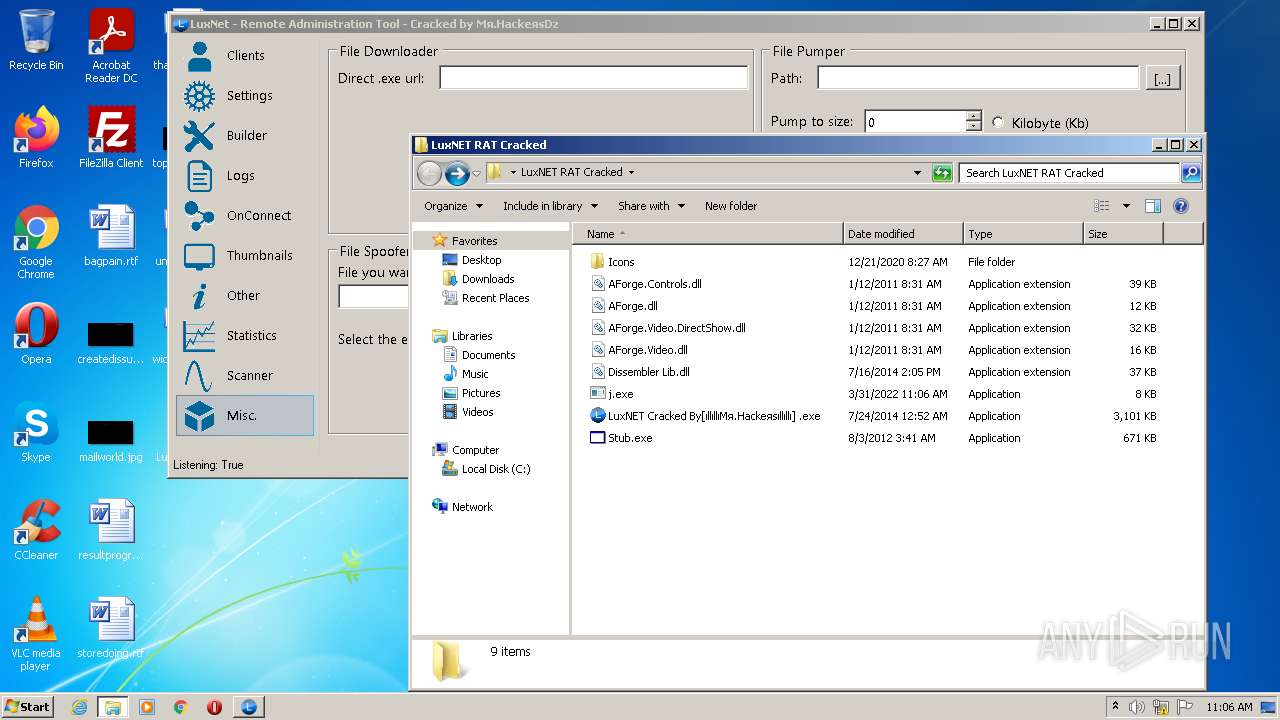Viewport: 1280px width, 720px height.
Task: Sort by the Type column header
Action: point(1023,234)
